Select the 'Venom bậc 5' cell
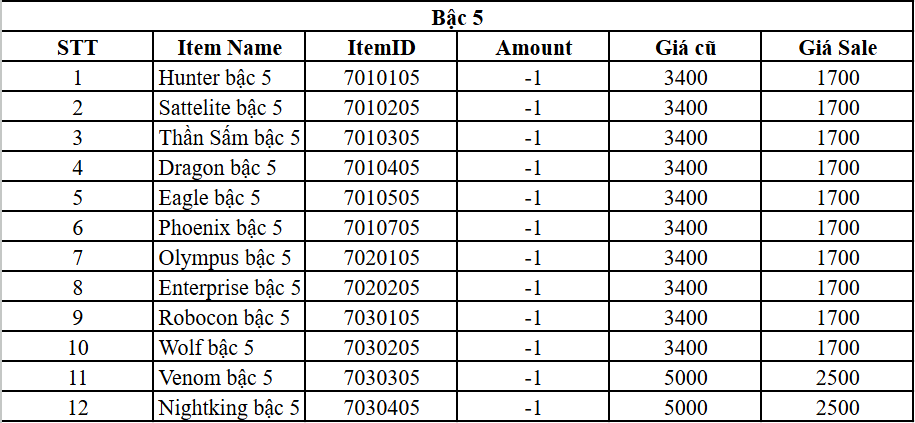This screenshot has height=423, width=915. point(216,378)
